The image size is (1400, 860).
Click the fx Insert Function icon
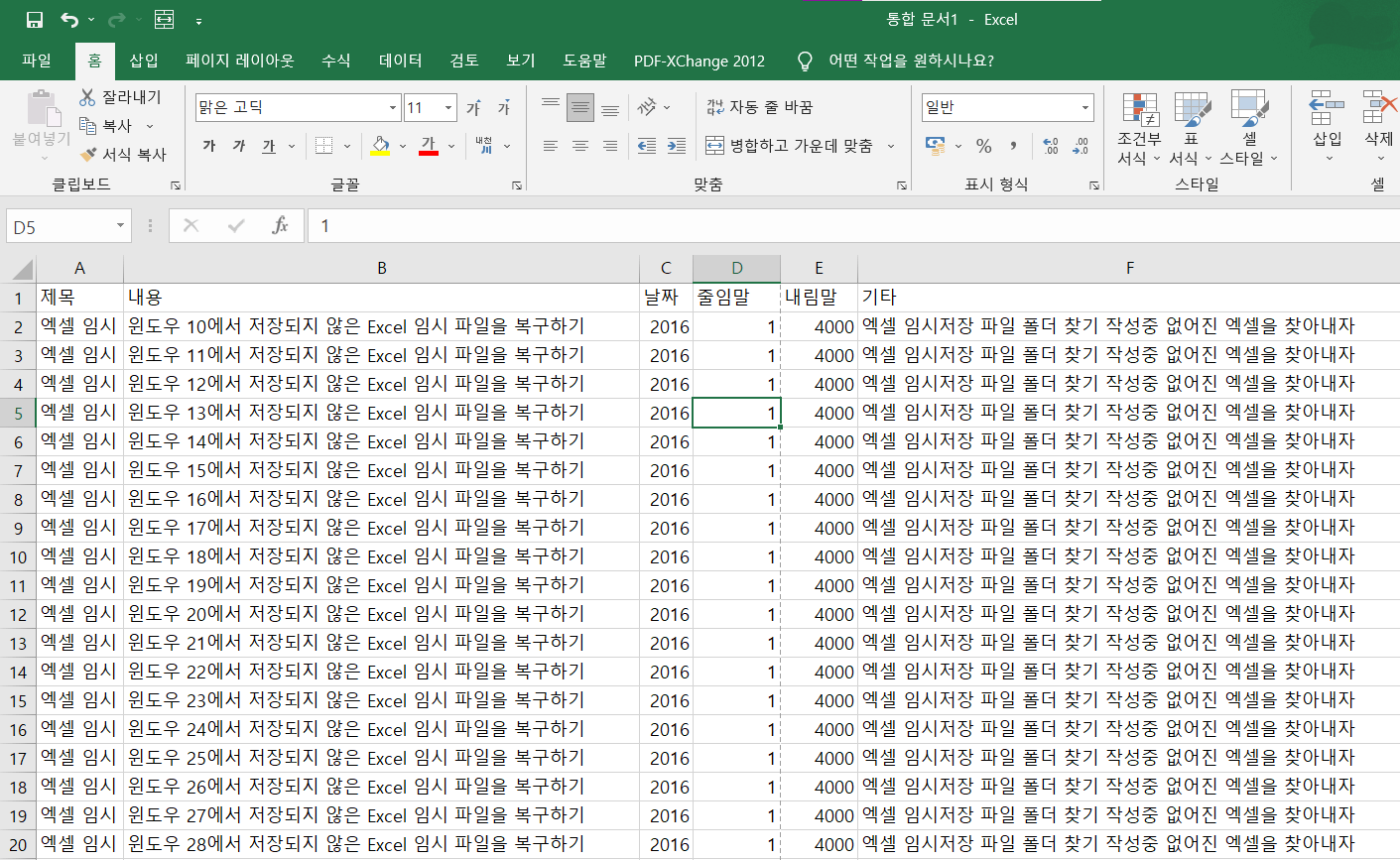coord(281,225)
